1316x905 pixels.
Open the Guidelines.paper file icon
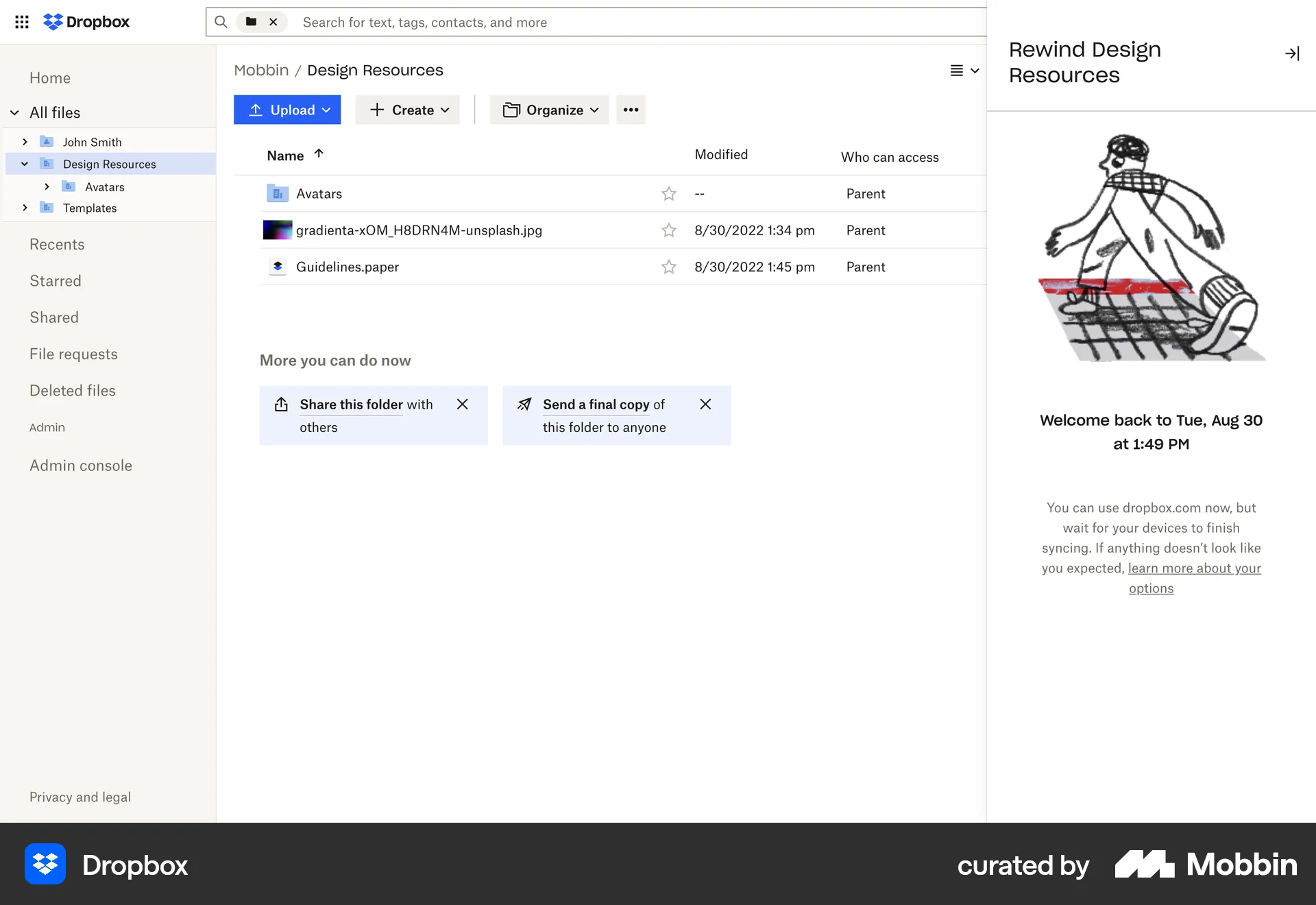pyautogui.click(x=278, y=267)
